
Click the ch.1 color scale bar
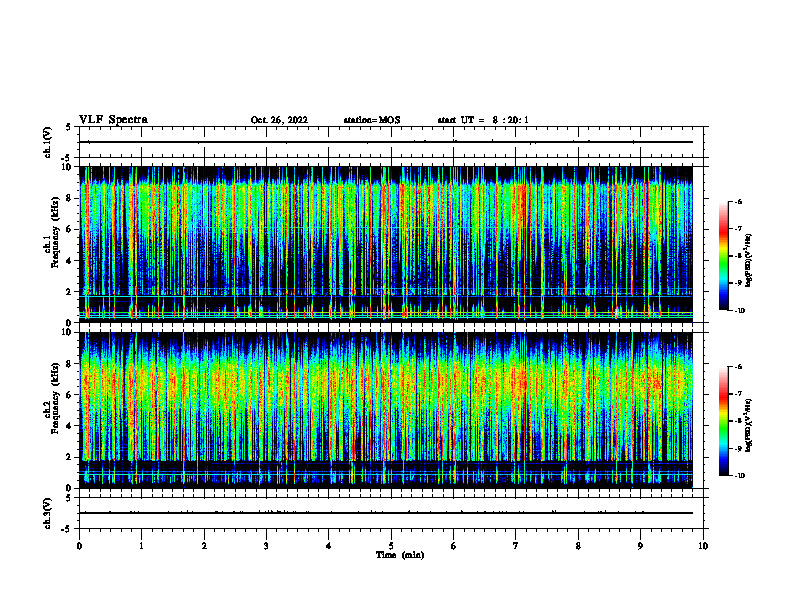pyautogui.click(x=724, y=256)
